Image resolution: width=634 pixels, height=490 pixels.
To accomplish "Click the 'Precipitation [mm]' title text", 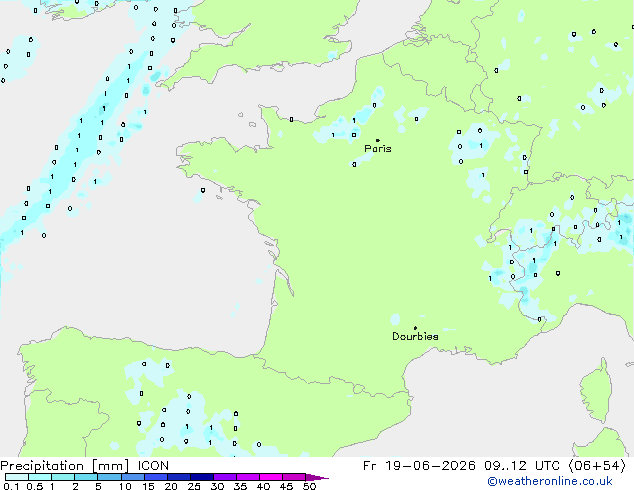I will (x=65, y=466).
